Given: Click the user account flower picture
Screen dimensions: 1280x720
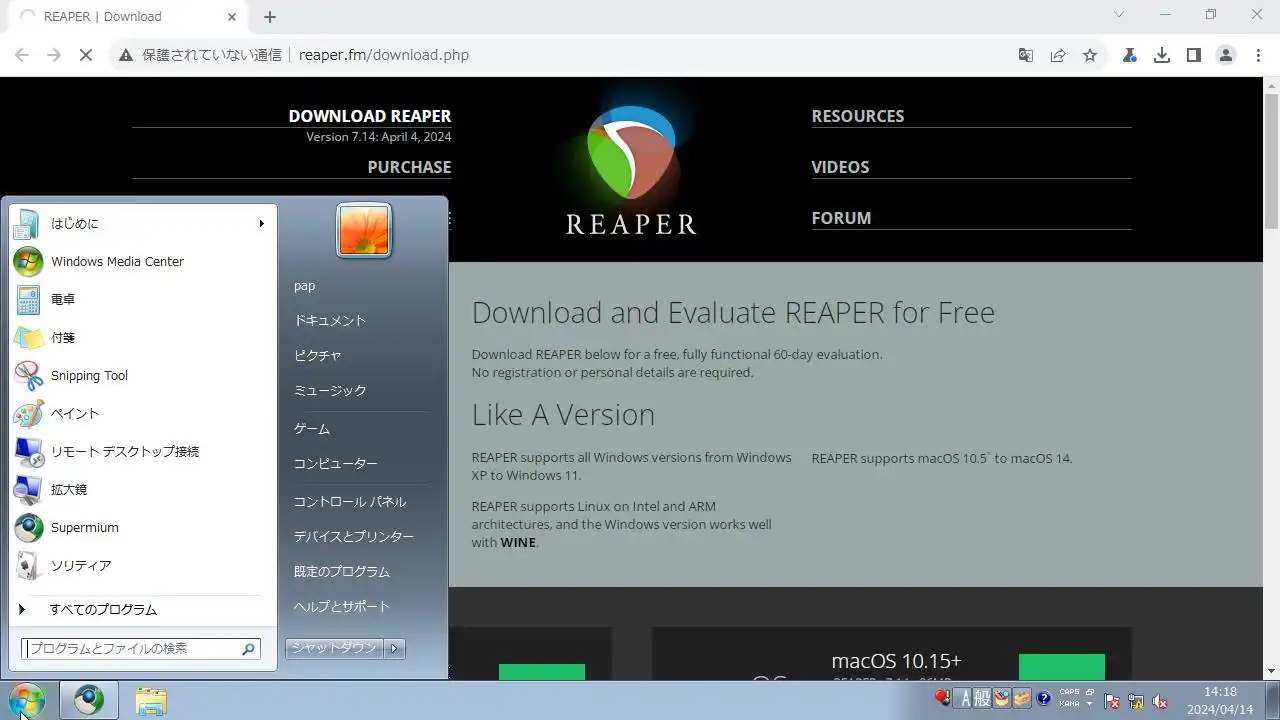Looking at the screenshot, I should pos(364,230).
